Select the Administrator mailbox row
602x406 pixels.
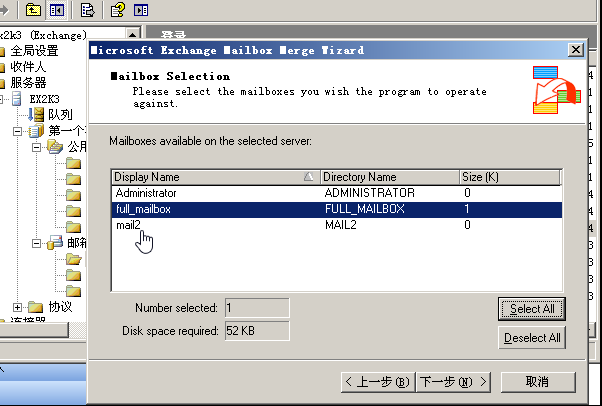click(146, 192)
